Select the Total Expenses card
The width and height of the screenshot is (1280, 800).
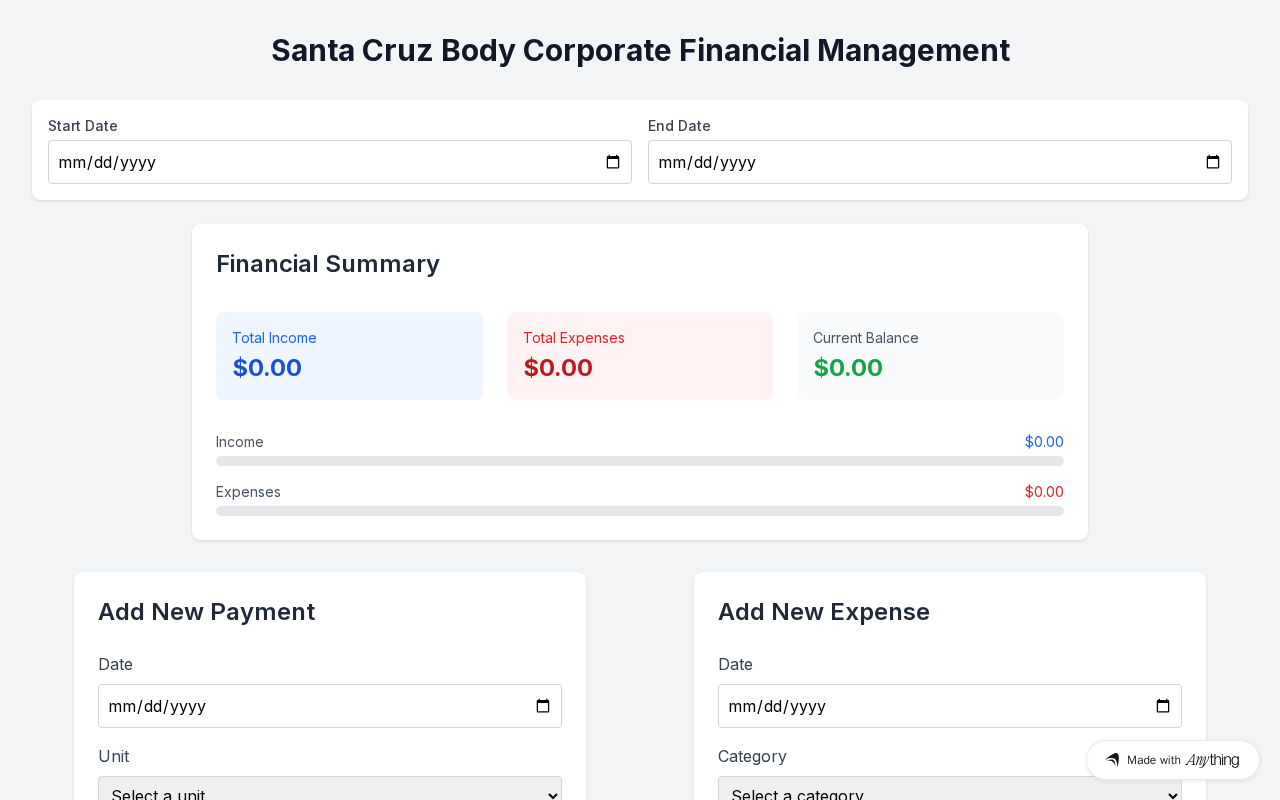(x=640, y=356)
